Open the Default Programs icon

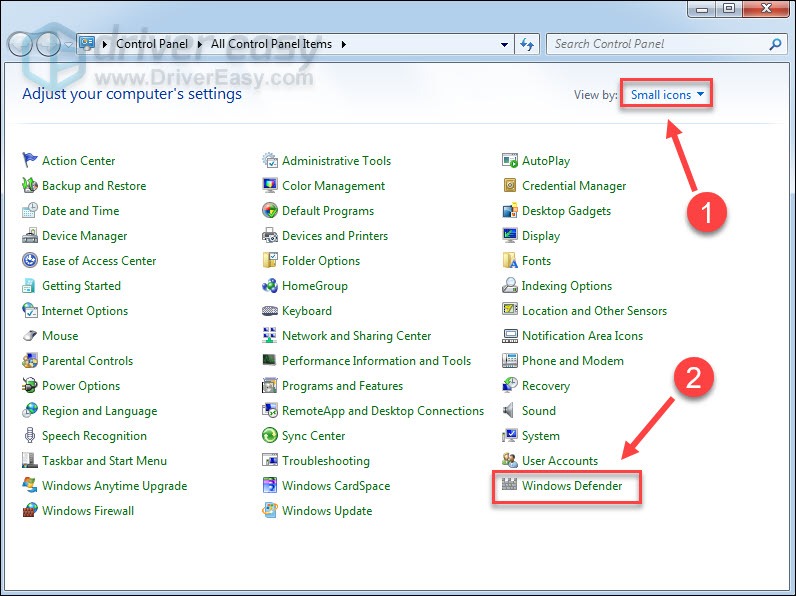coord(270,210)
